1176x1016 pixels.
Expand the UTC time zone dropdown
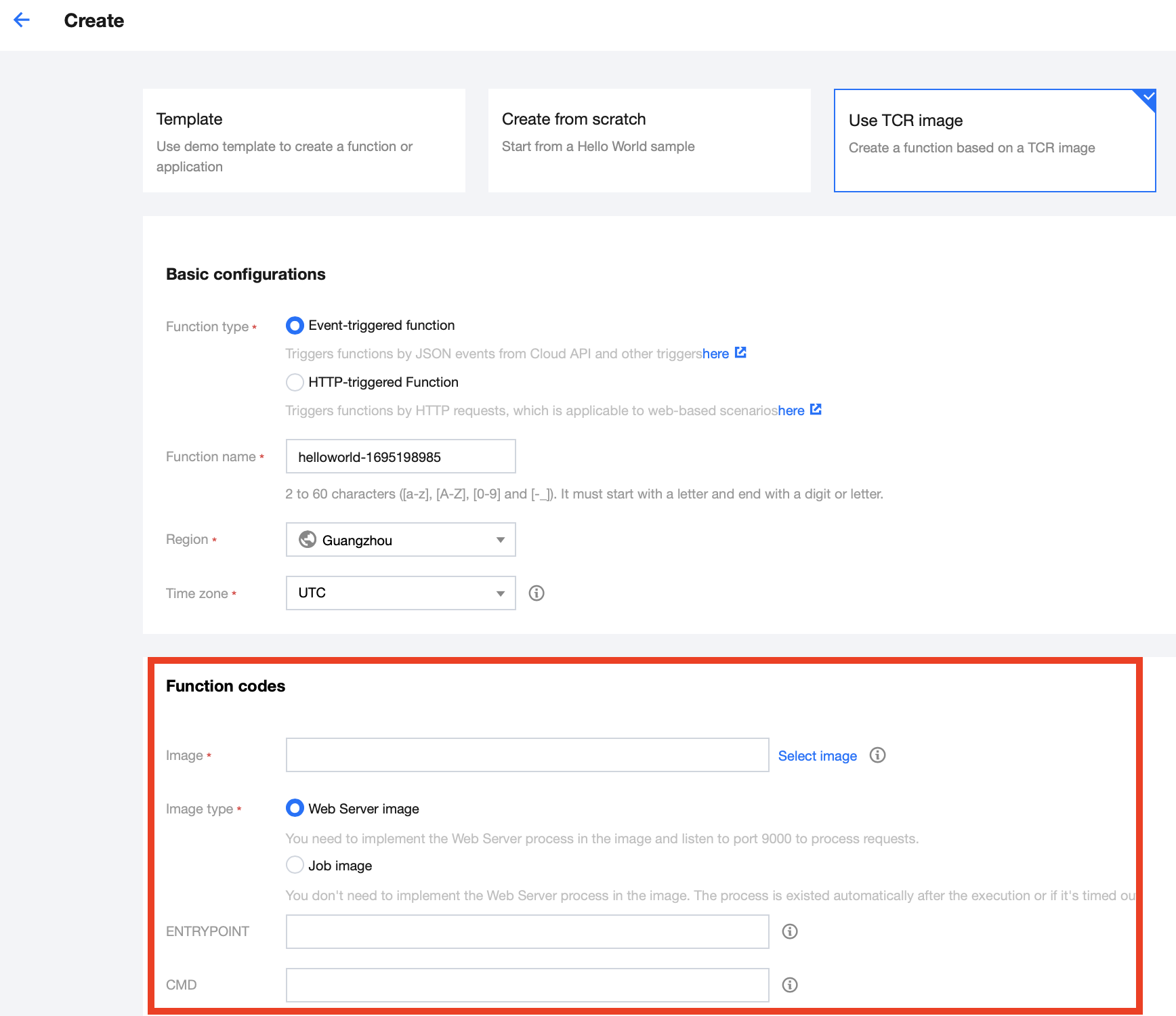[500, 593]
